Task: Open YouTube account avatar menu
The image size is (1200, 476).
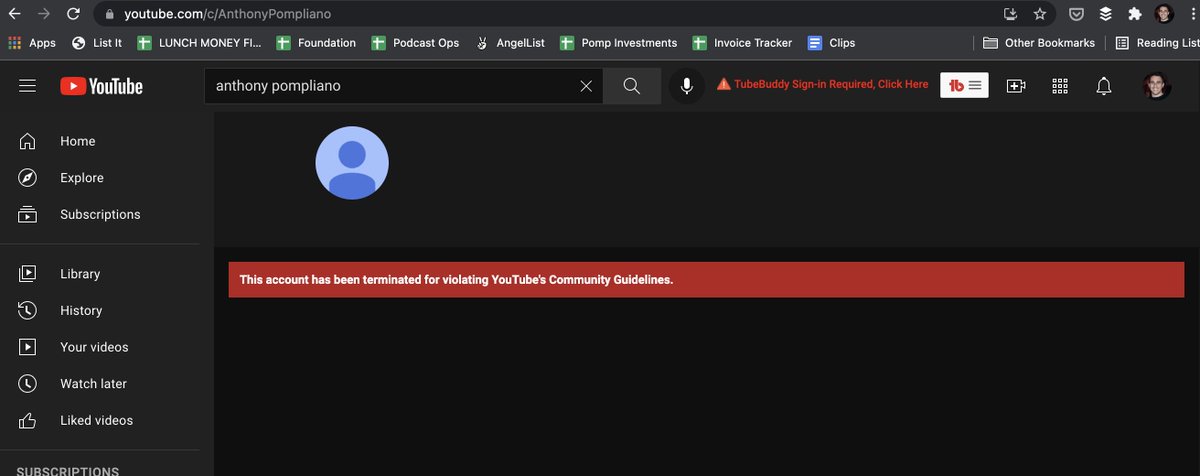Action: click(1157, 86)
